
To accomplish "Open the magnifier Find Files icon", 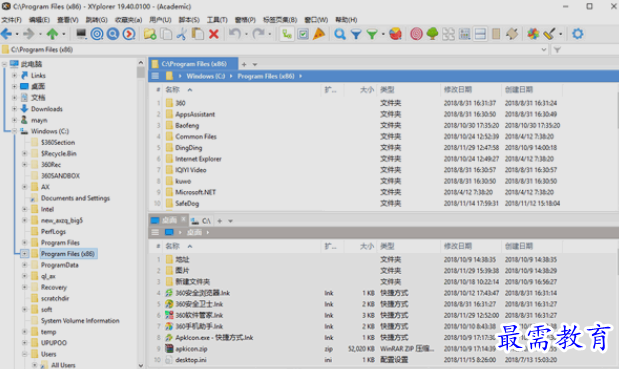I will coord(340,34).
